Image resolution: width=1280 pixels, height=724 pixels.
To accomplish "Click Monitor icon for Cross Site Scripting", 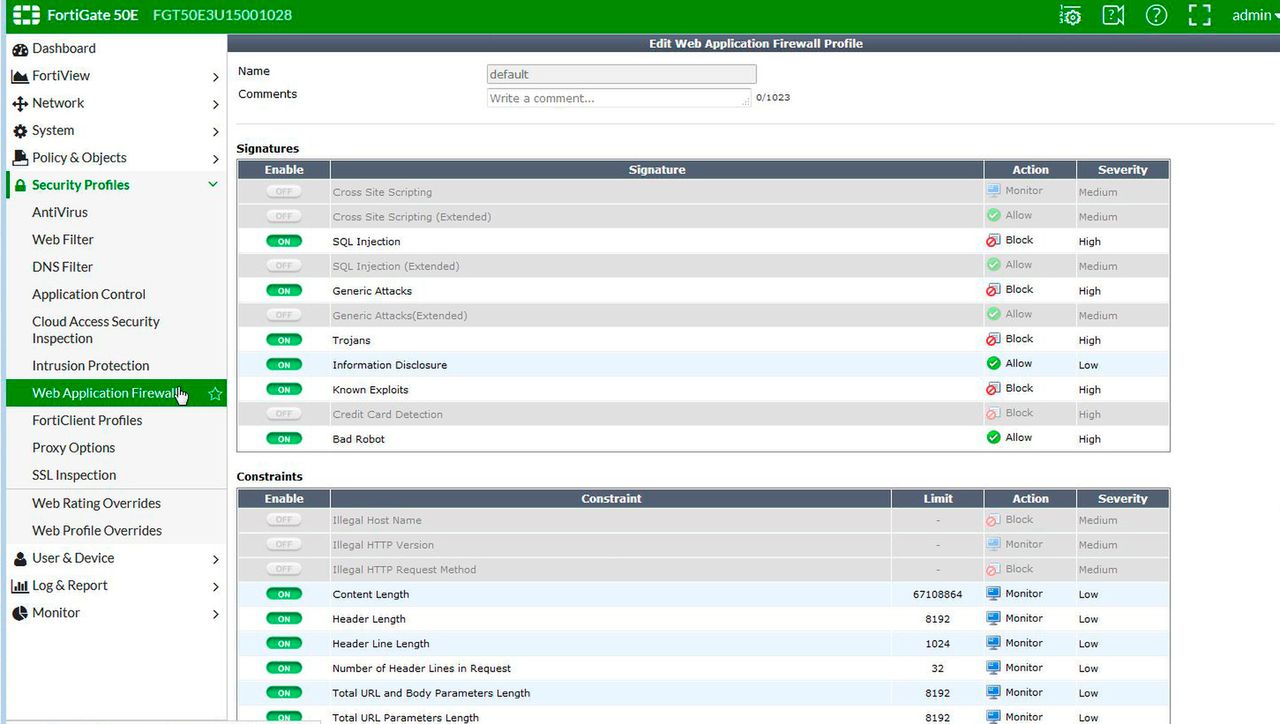I will (993, 190).
